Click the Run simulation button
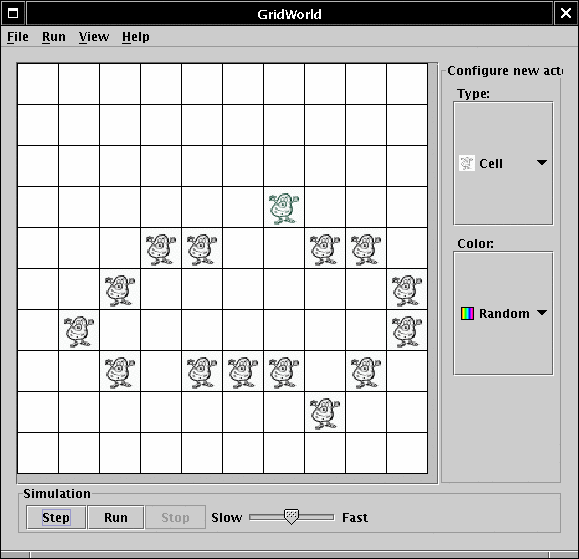 [116, 517]
